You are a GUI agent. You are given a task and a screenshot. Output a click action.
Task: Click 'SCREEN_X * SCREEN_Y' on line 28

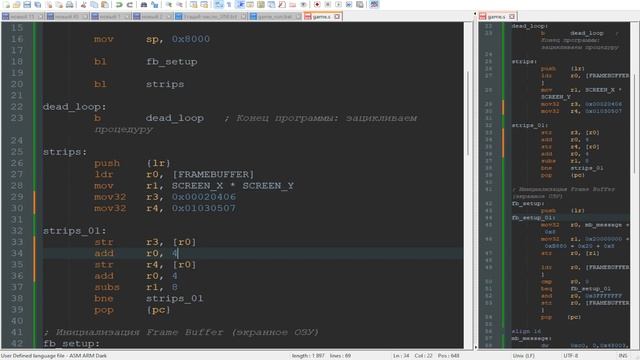coord(233,186)
